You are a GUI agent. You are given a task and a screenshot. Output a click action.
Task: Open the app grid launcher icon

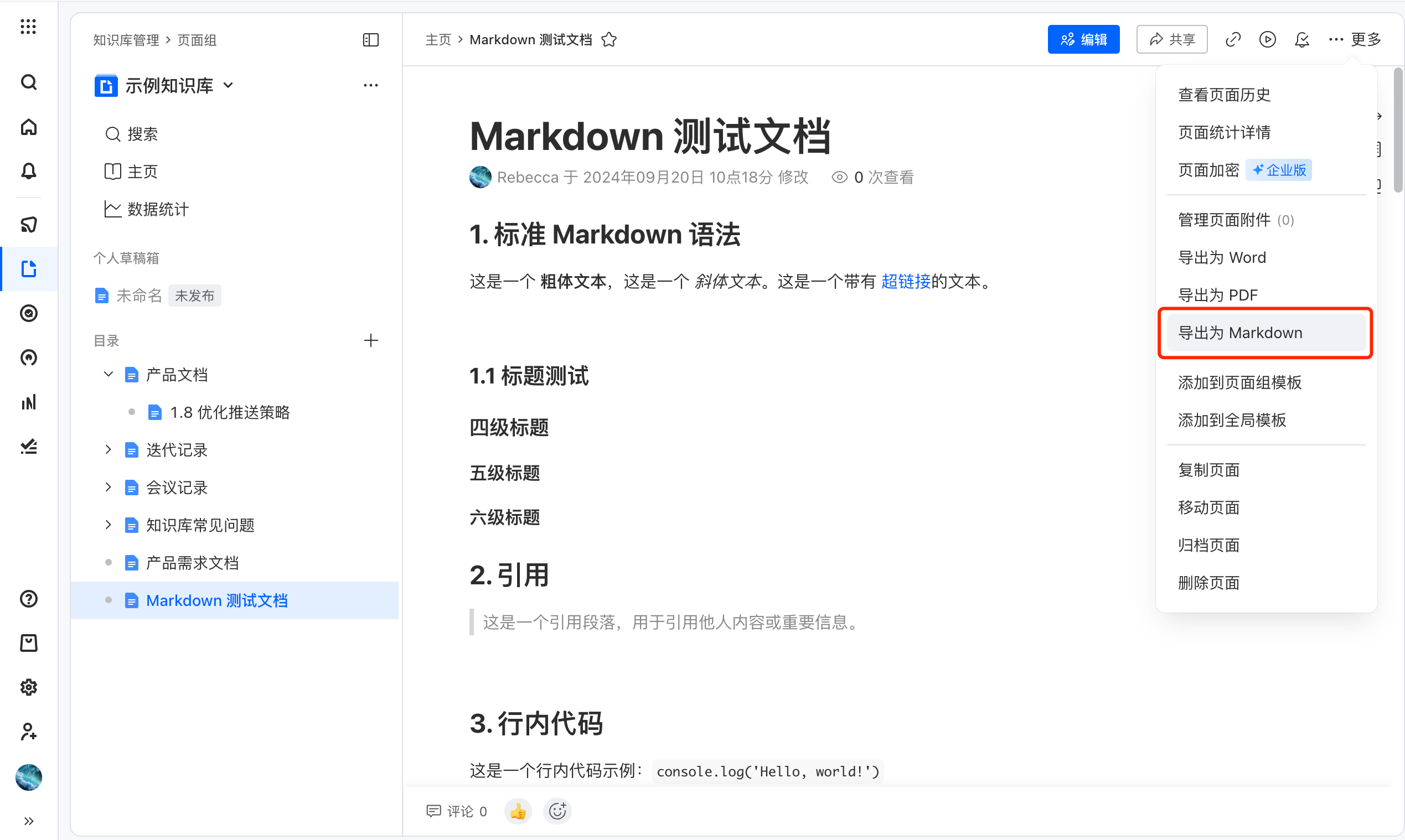pyautogui.click(x=28, y=26)
